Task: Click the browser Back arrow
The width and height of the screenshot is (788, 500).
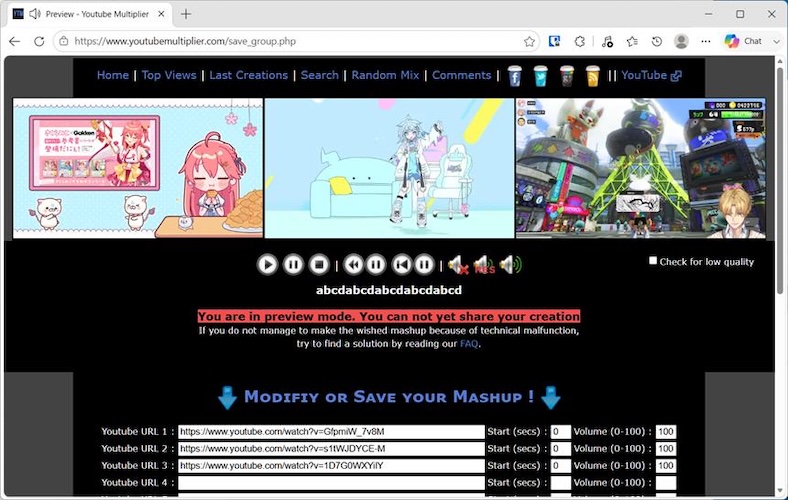Action: (15, 41)
